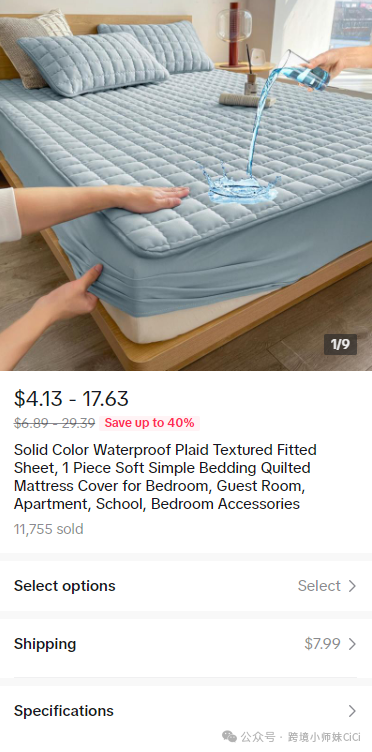Click the Solid Color Waterproof product title
372x752 pixels.
pyautogui.click(x=165, y=477)
